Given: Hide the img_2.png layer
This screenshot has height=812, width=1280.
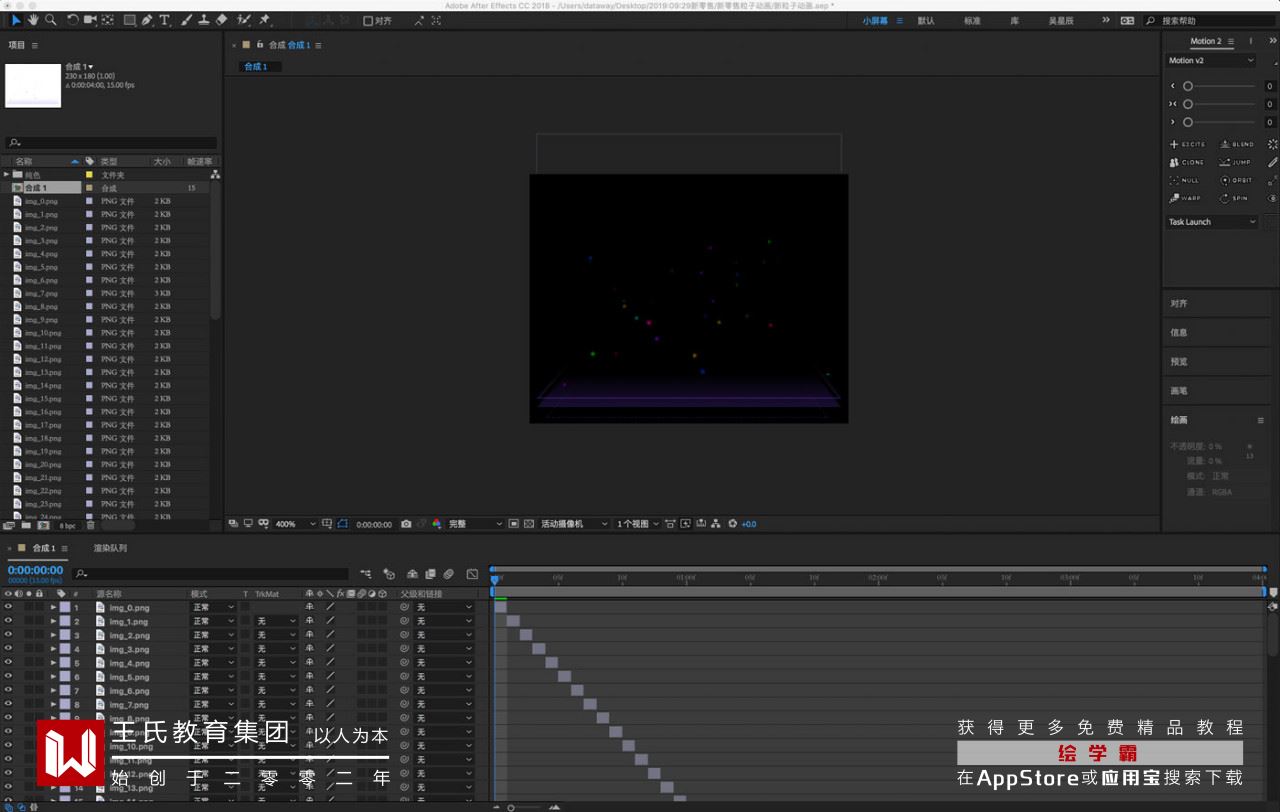Looking at the screenshot, I should (8, 635).
